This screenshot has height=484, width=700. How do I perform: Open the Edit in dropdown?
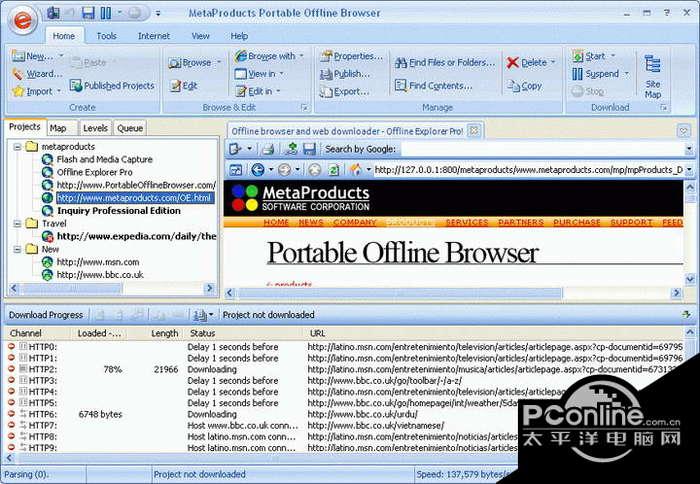point(278,92)
